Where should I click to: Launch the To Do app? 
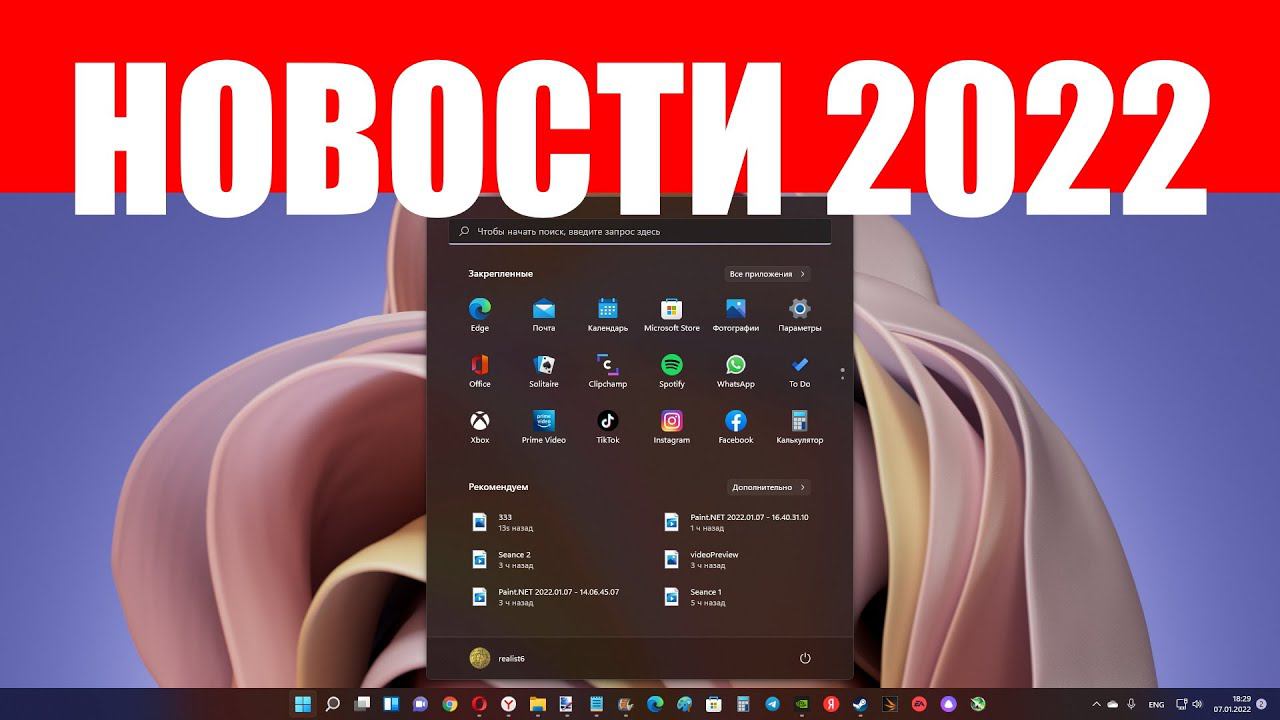tap(800, 370)
